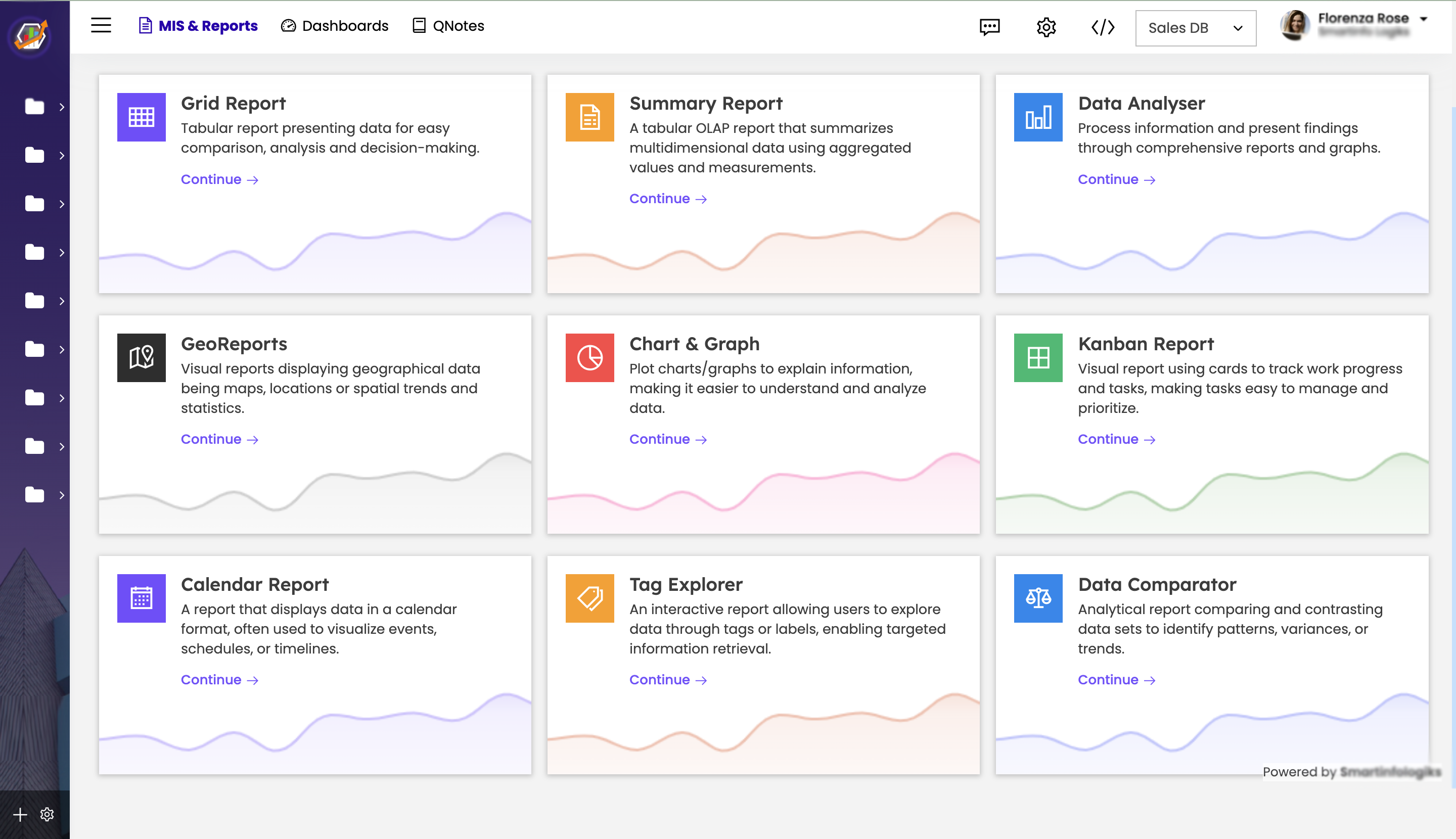Screen dimensions: 1456x839
Task: Open the code embed icon in header
Action: pos(1103,27)
